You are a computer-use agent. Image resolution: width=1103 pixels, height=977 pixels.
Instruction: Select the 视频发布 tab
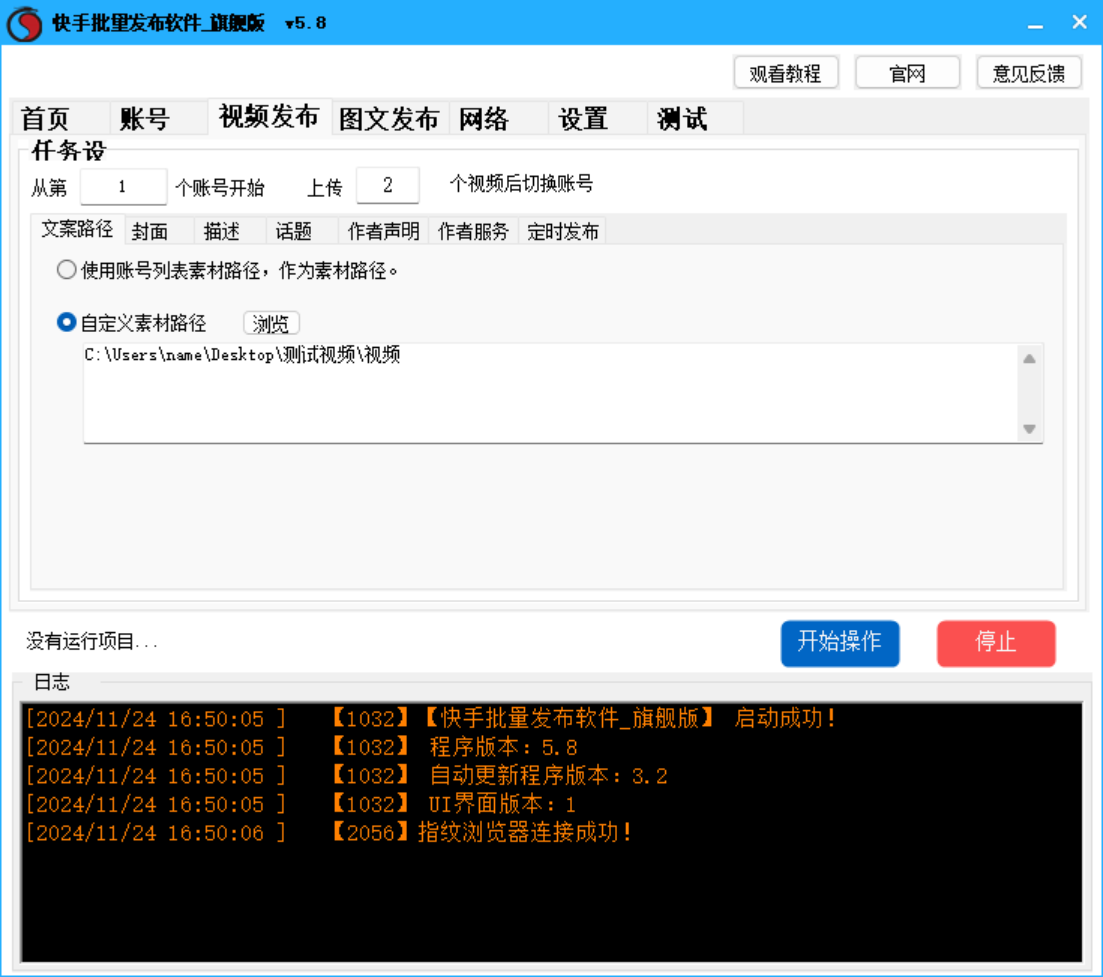pyautogui.click(x=269, y=116)
